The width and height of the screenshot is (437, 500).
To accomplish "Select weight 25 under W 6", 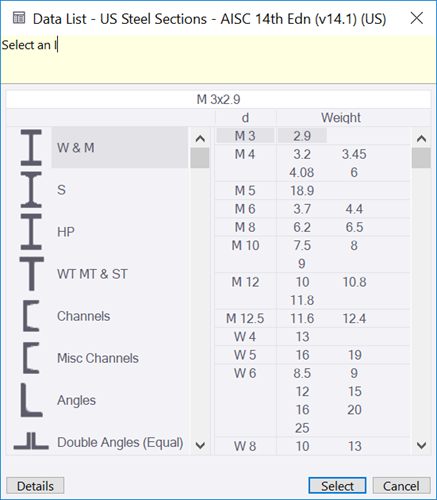I will tap(302, 428).
